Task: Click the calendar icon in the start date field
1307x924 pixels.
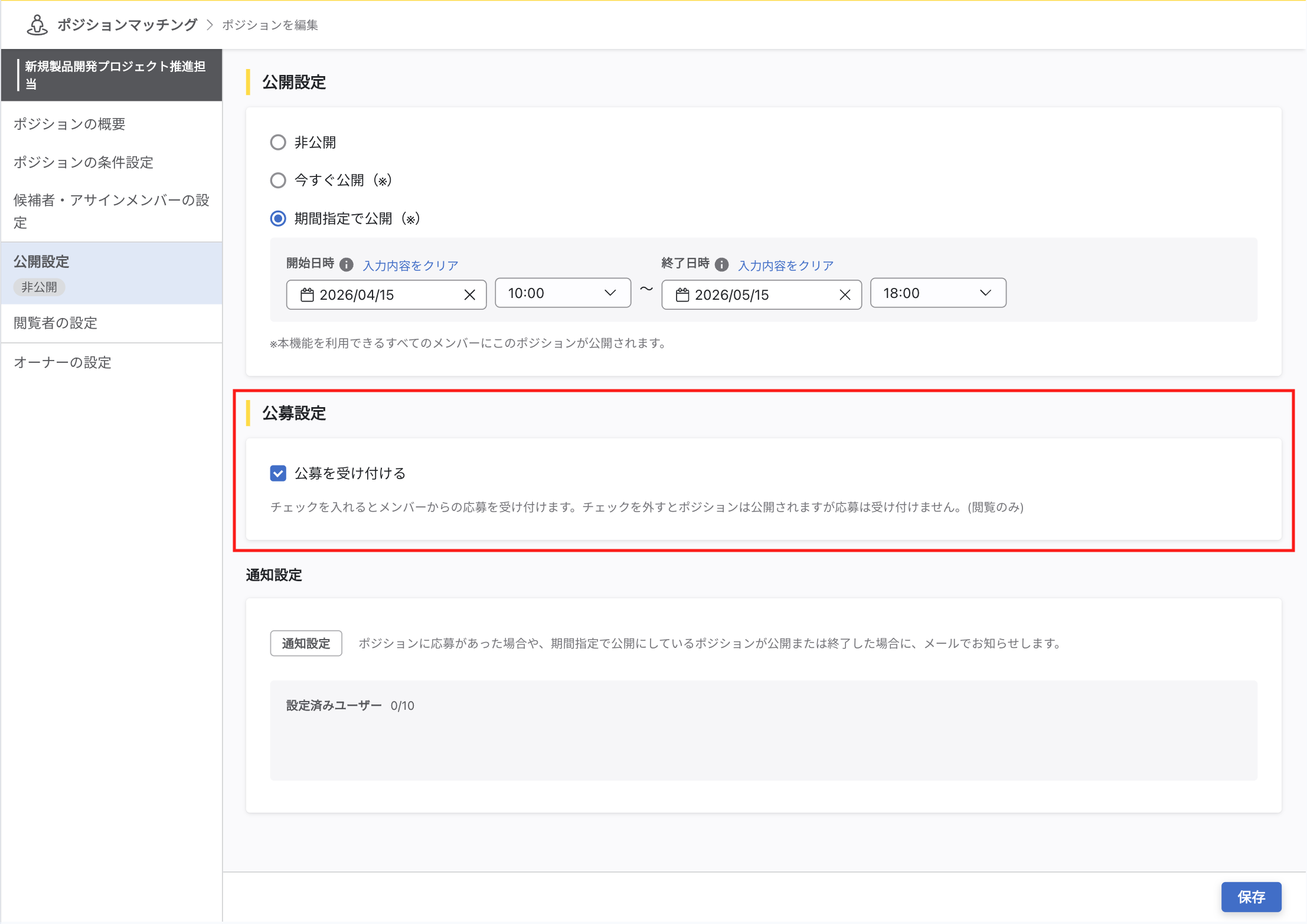Action: (308, 294)
